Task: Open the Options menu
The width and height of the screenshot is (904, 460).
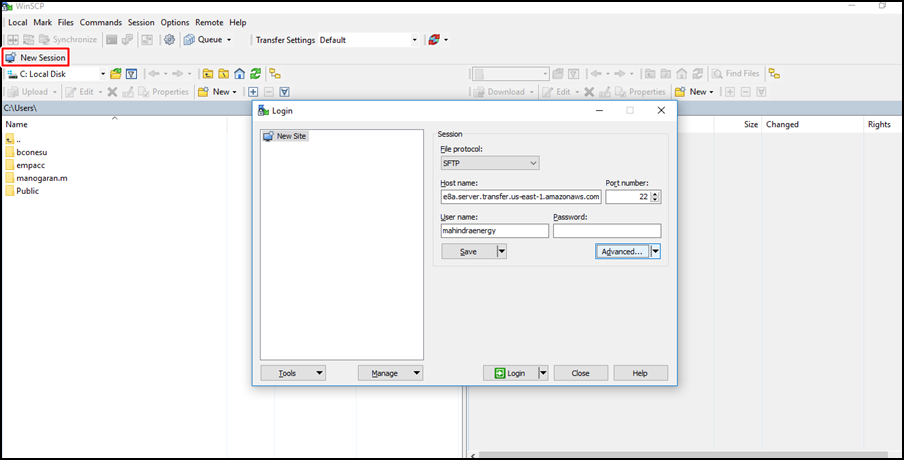Action: point(175,22)
